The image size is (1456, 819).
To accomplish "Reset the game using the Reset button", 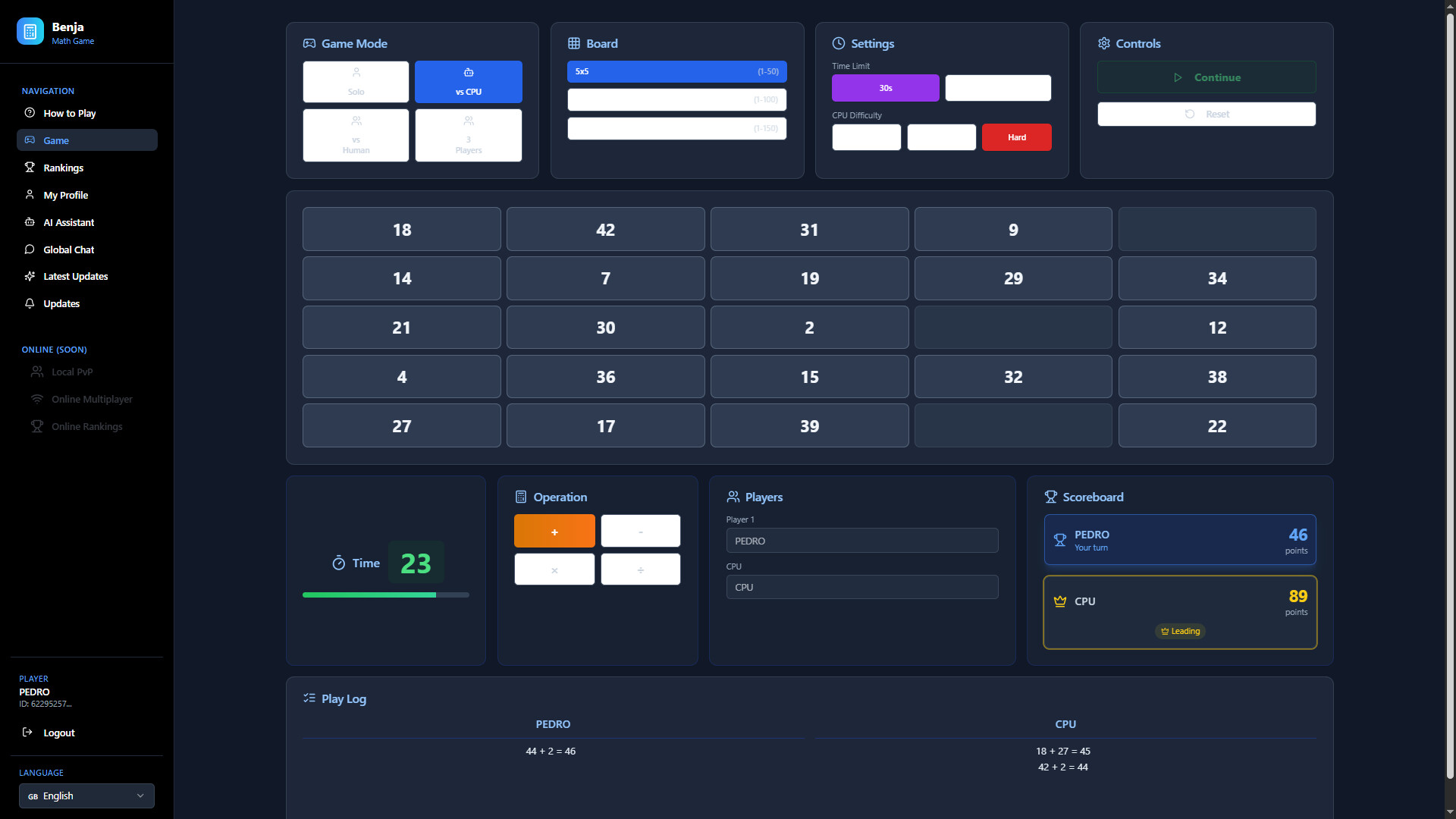I will [x=1206, y=114].
